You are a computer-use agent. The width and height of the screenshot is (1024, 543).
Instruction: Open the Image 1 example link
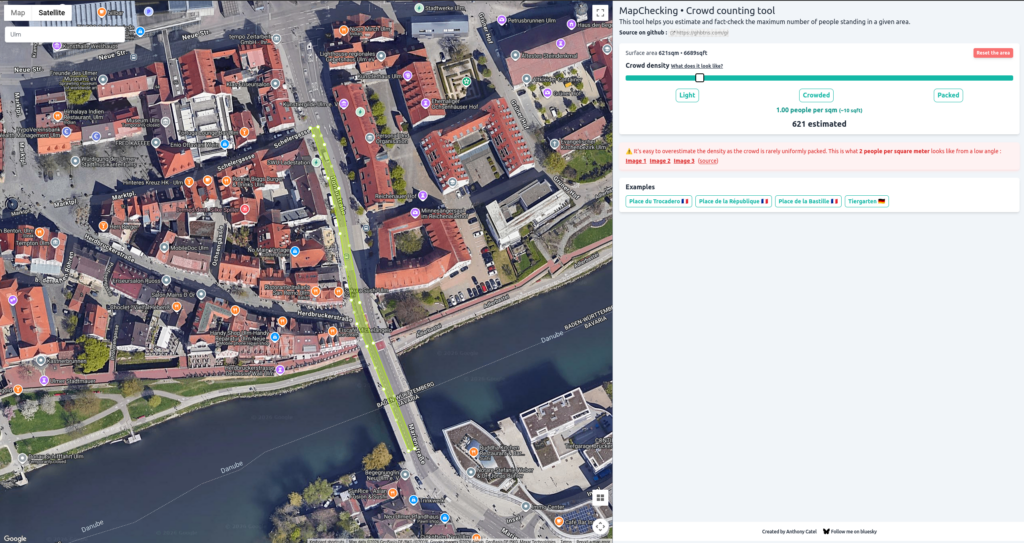pyautogui.click(x=636, y=161)
